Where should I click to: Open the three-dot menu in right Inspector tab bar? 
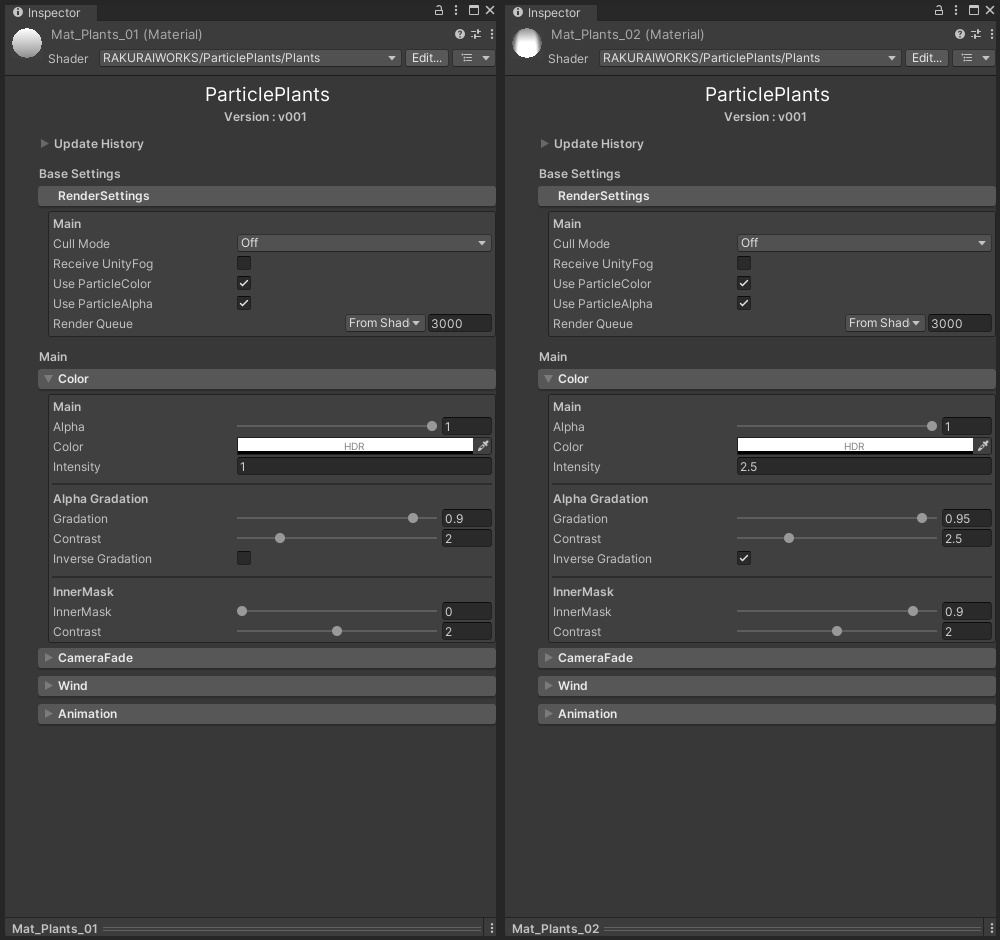pyautogui.click(x=955, y=10)
